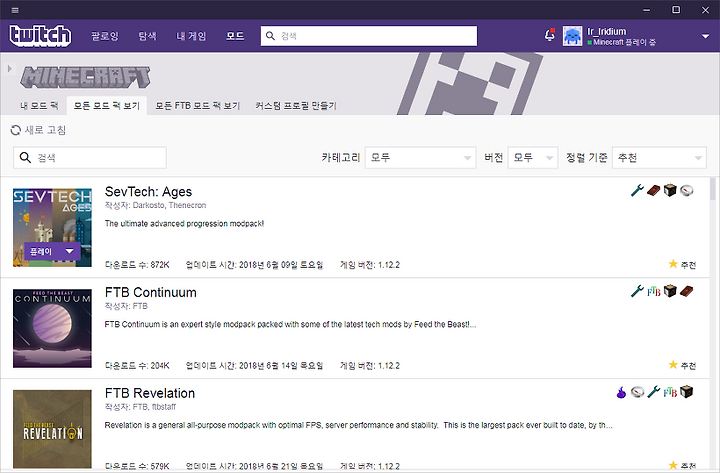Switch to the 내 모드 팩 tab

click(x=39, y=106)
